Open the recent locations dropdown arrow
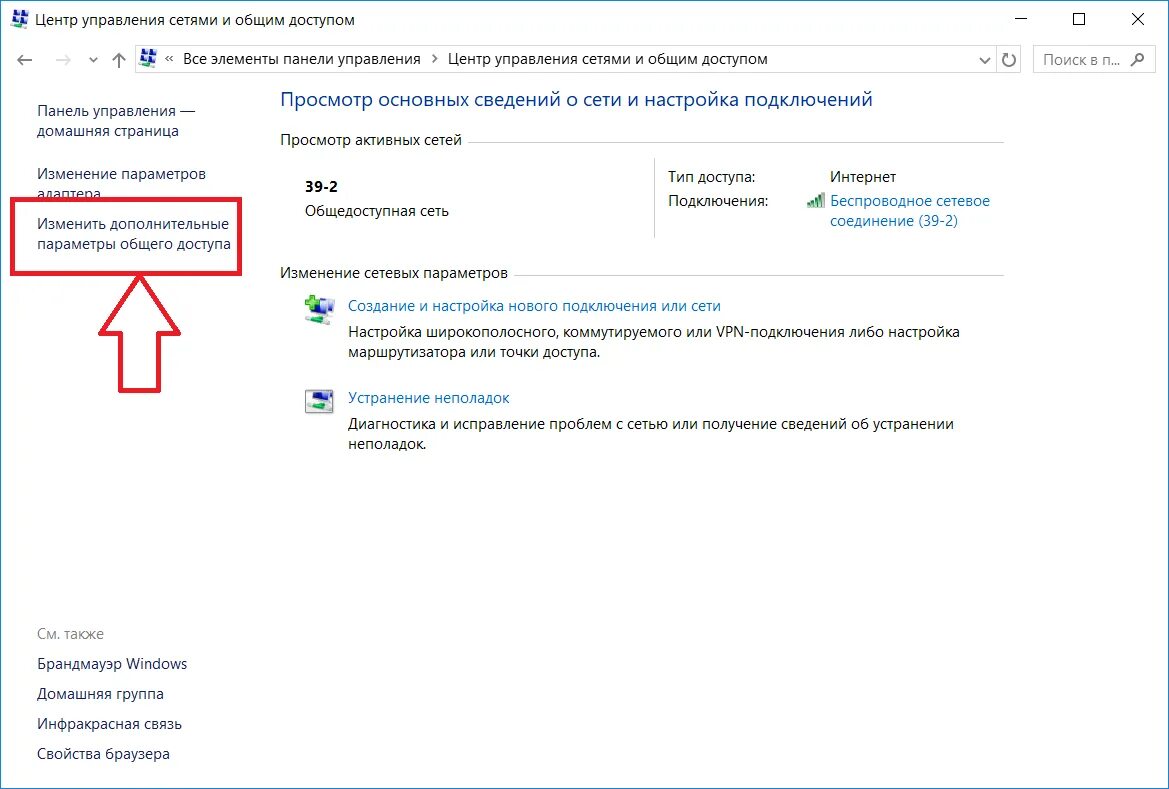1169x789 pixels. coord(93,60)
